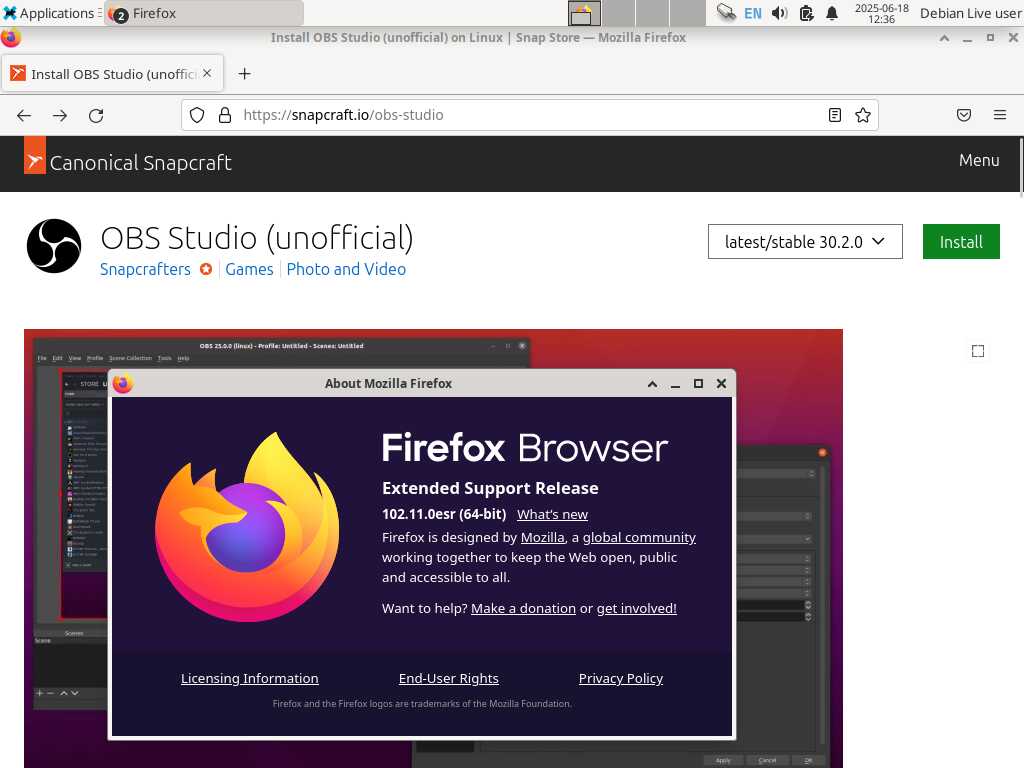Click the Firefox taskbar window button
Viewport: 1024px width, 768px height.
click(204, 13)
